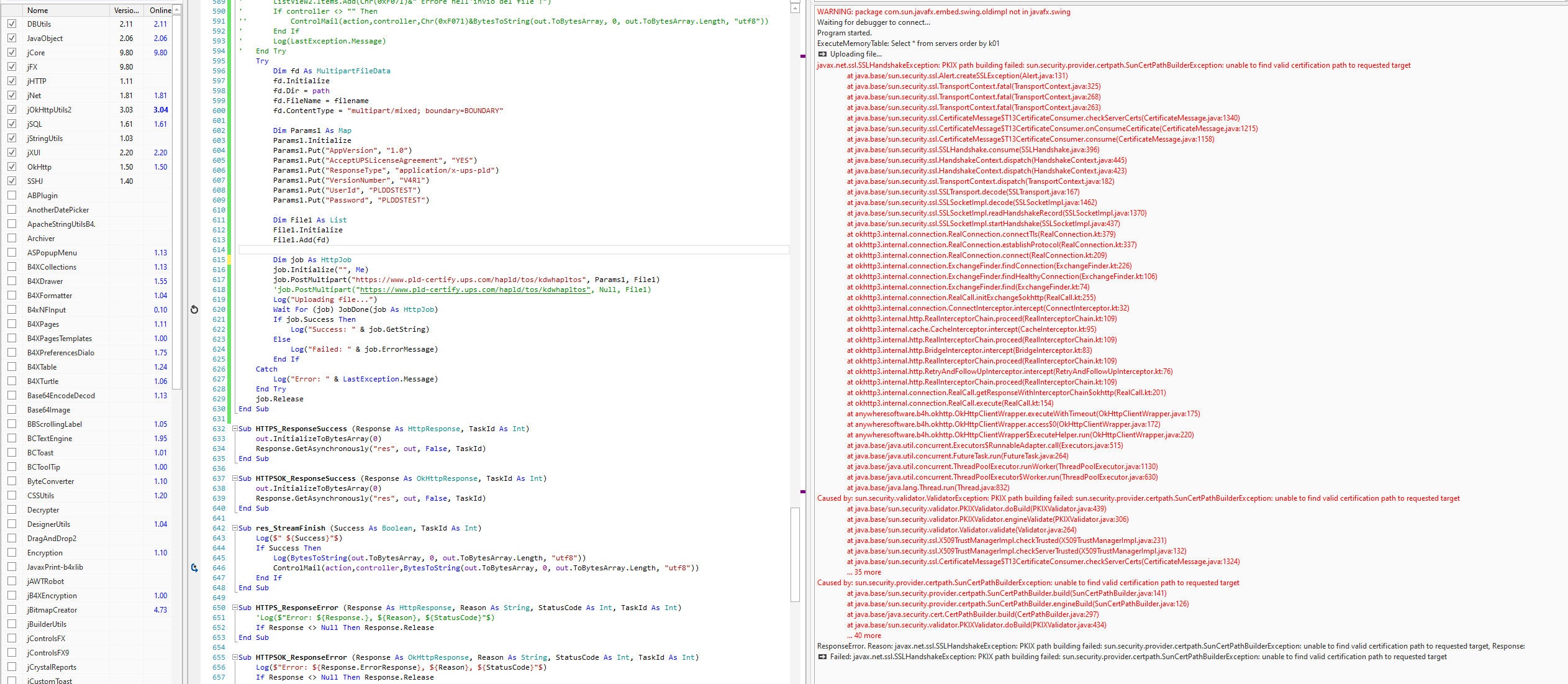Click the arrow icon next to Uploading file log

(x=822, y=54)
